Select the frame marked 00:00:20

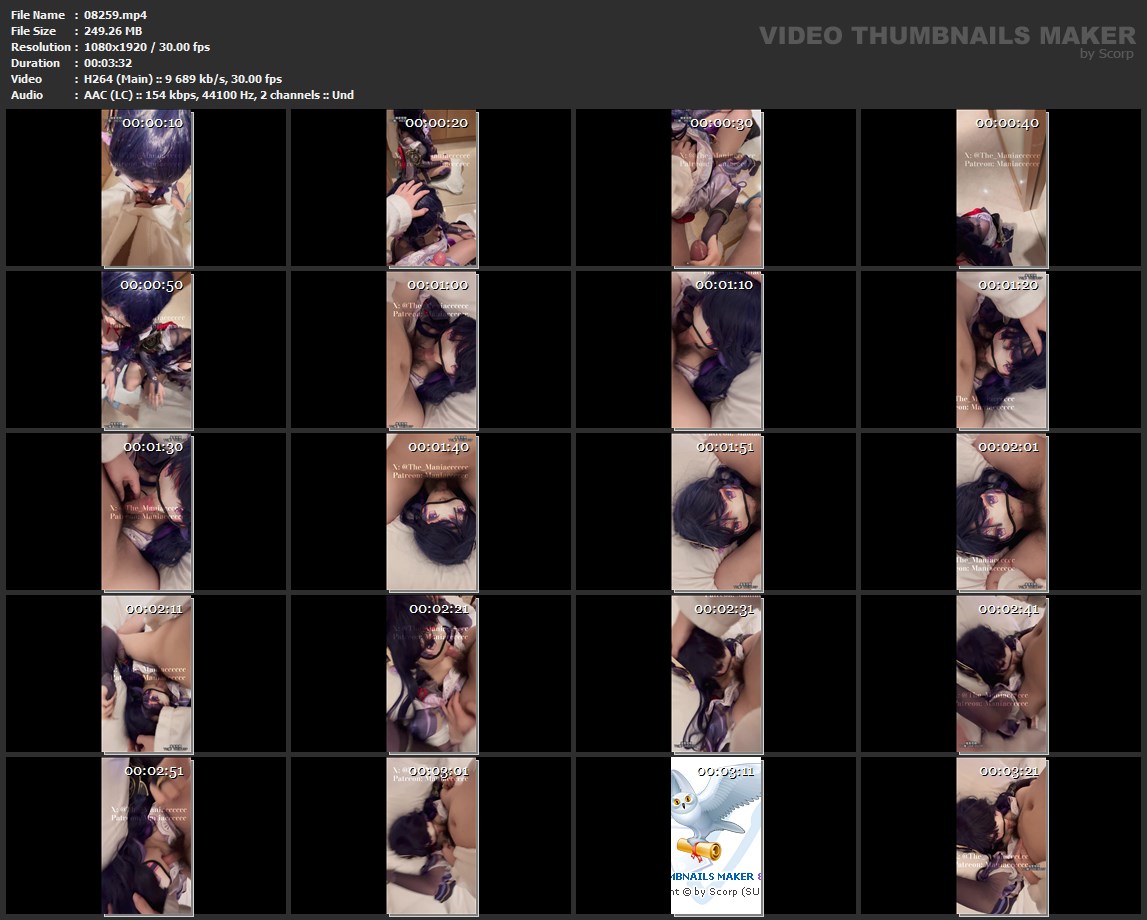432,189
